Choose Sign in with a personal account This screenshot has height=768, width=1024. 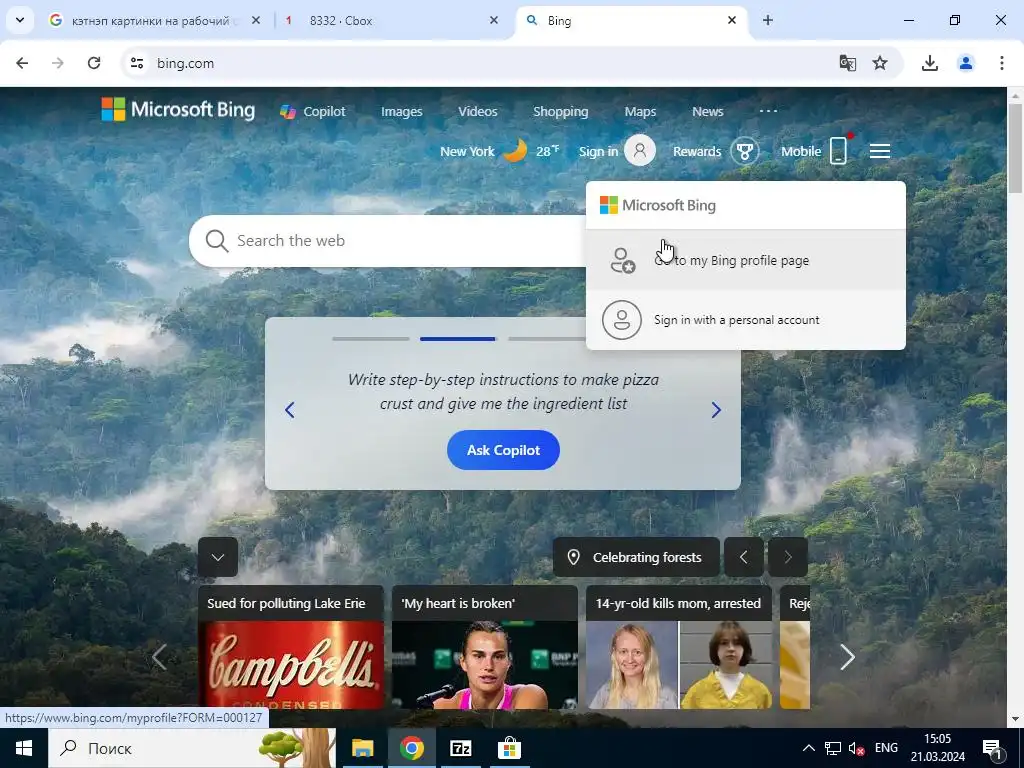746,320
